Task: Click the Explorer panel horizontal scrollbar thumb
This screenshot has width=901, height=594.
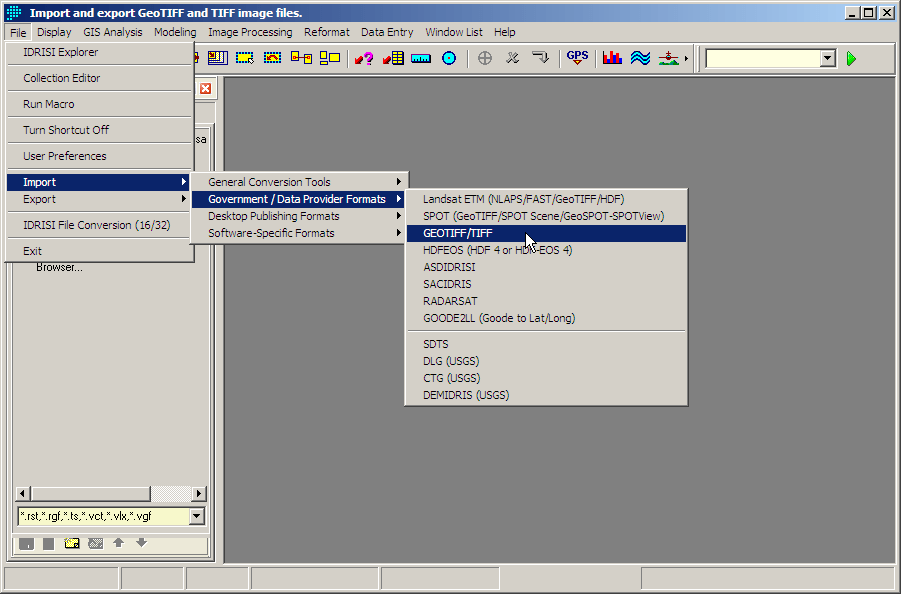Action: point(91,493)
